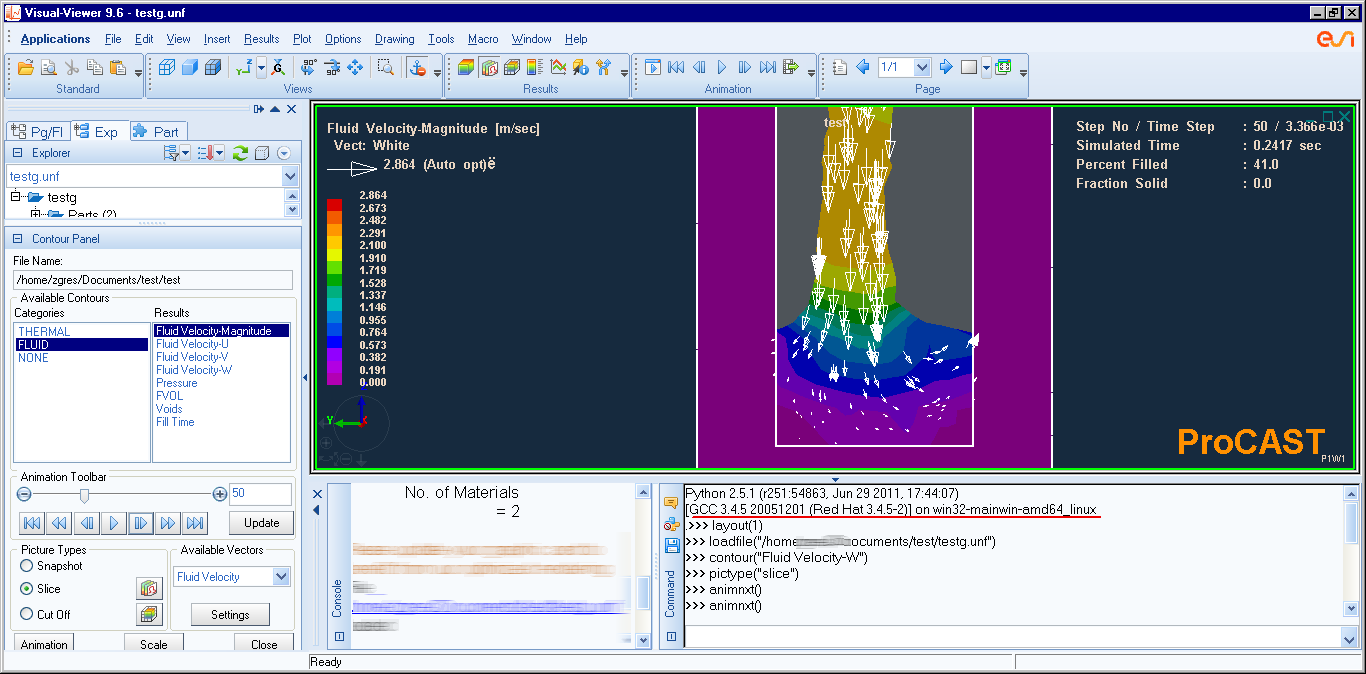Play animation forward from Animation toolbar
Viewport: 1366px width, 674px height.
(x=721, y=68)
